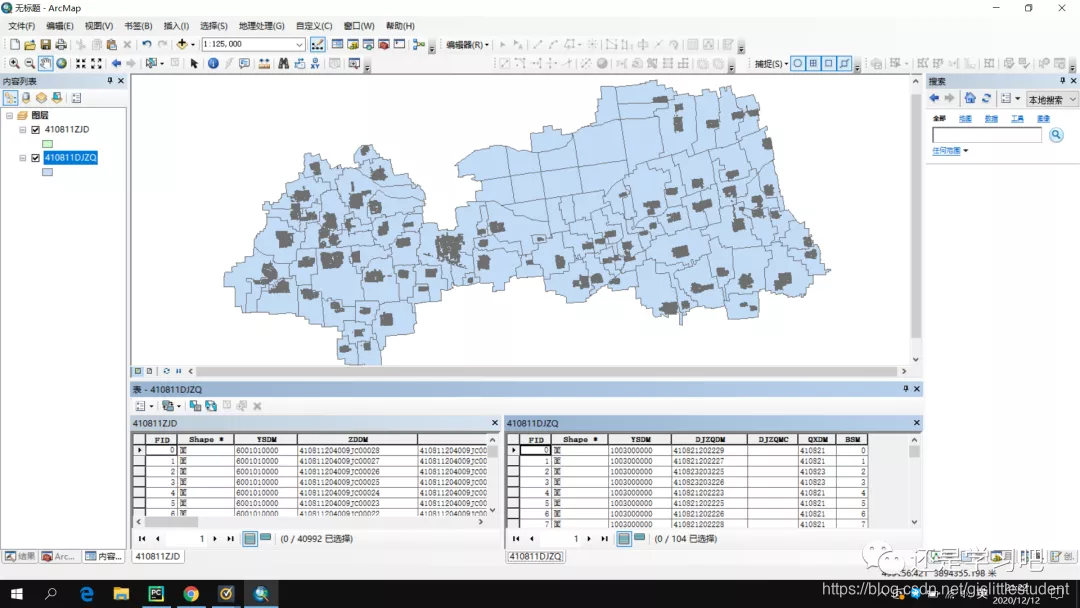Collapse the 图层 data frame tree node
The height and width of the screenshot is (608, 1080).
coord(9,116)
